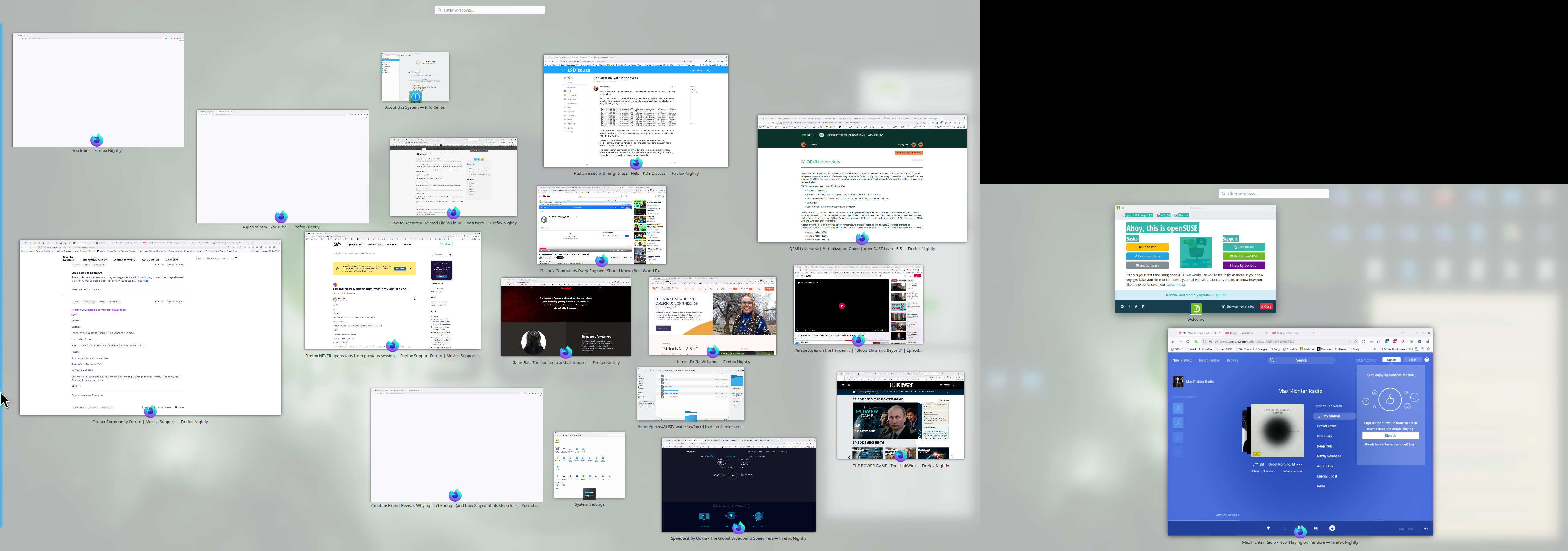Click the search magnifier icon in Pandora
The image size is (1568, 551).
(x=1272, y=360)
